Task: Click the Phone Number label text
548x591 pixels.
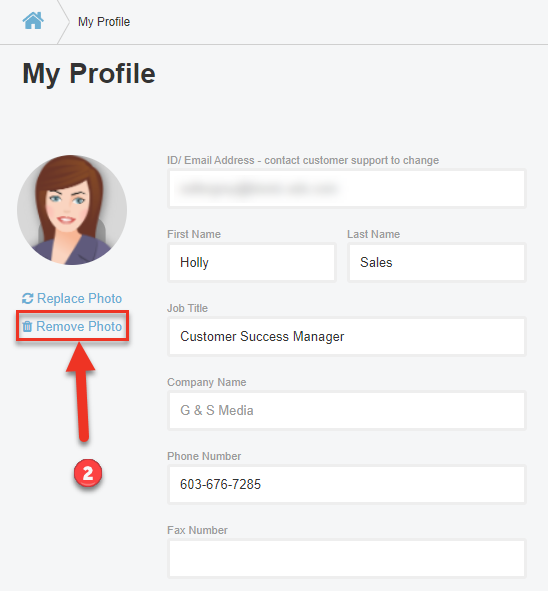Action: (204, 456)
